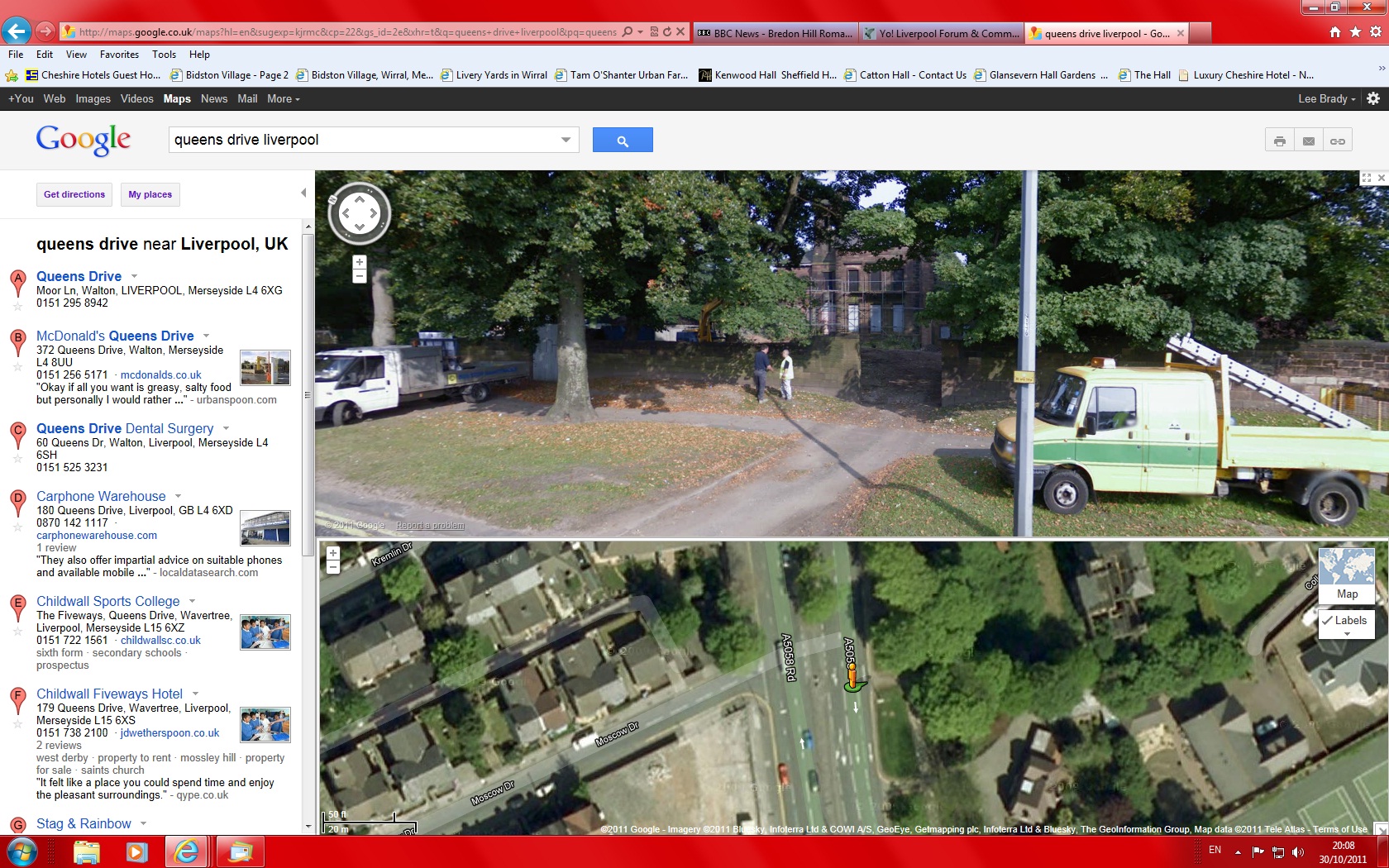The width and height of the screenshot is (1389, 868).
Task: Zoom in on the Street View slider
Action: (x=359, y=262)
